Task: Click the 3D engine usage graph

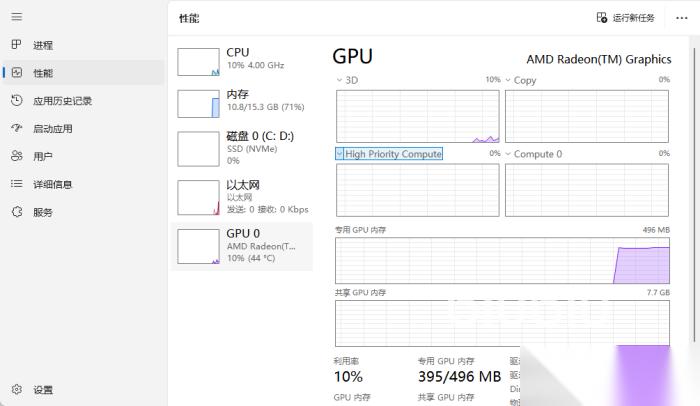Action: pos(418,116)
